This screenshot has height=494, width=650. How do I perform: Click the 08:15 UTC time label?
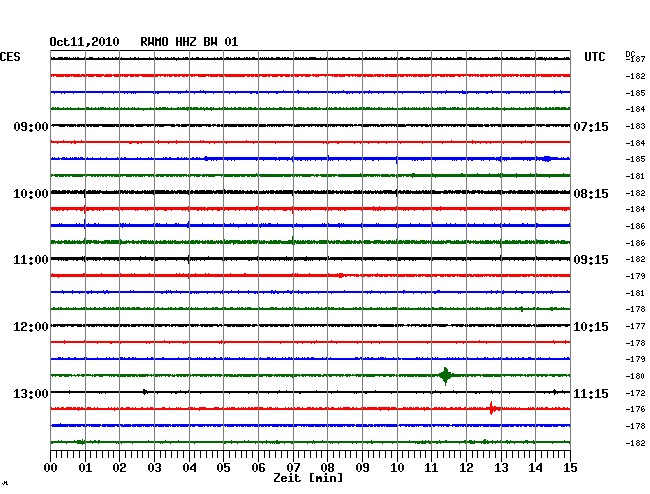591,194
